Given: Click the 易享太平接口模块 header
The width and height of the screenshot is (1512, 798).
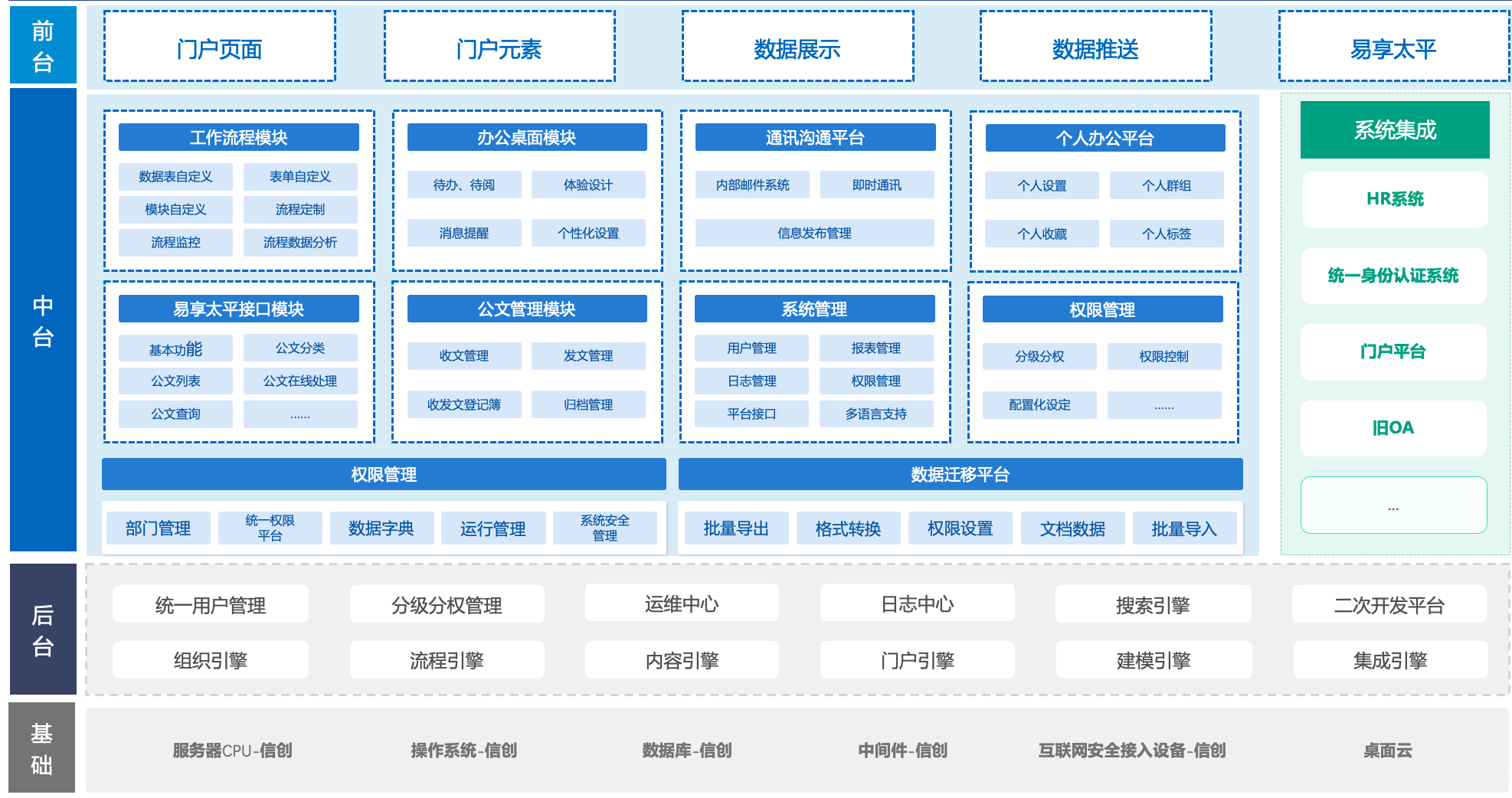Looking at the screenshot, I should coord(239,309).
